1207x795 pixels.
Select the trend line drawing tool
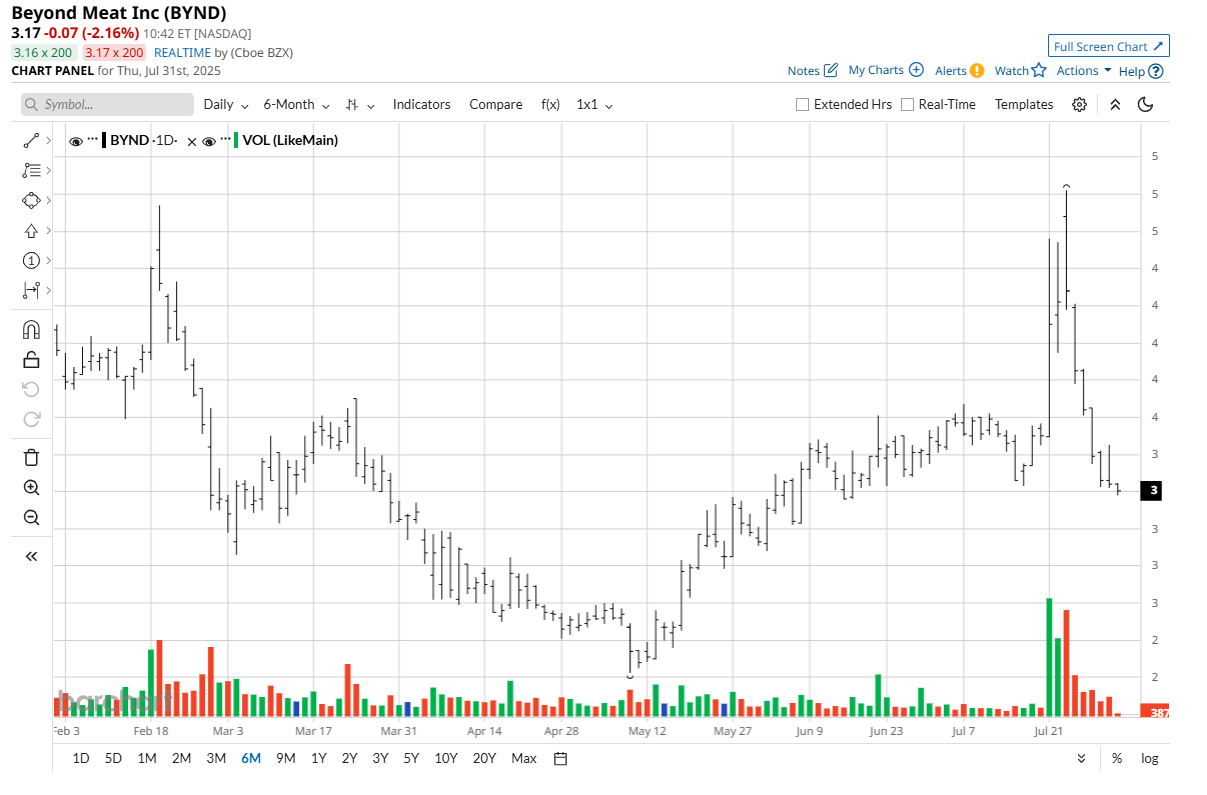30,141
